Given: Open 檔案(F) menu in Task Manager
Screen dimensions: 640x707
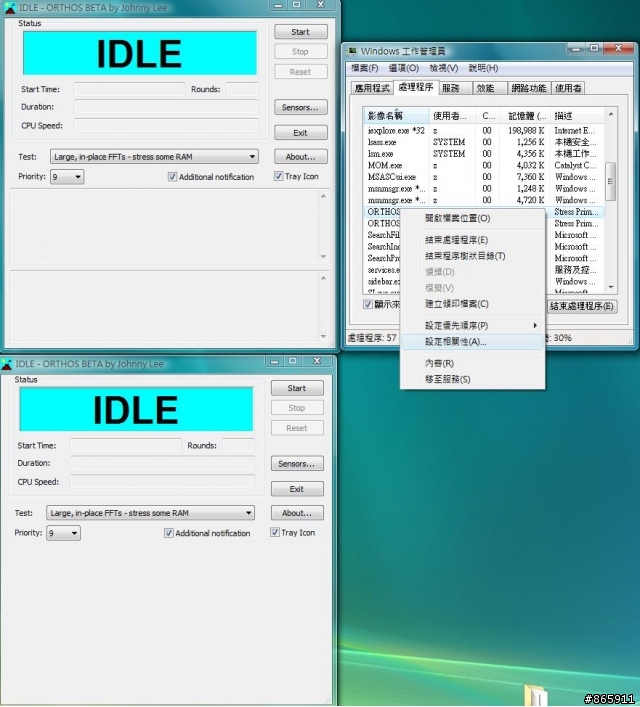Looking at the screenshot, I should (x=364, y=68).
